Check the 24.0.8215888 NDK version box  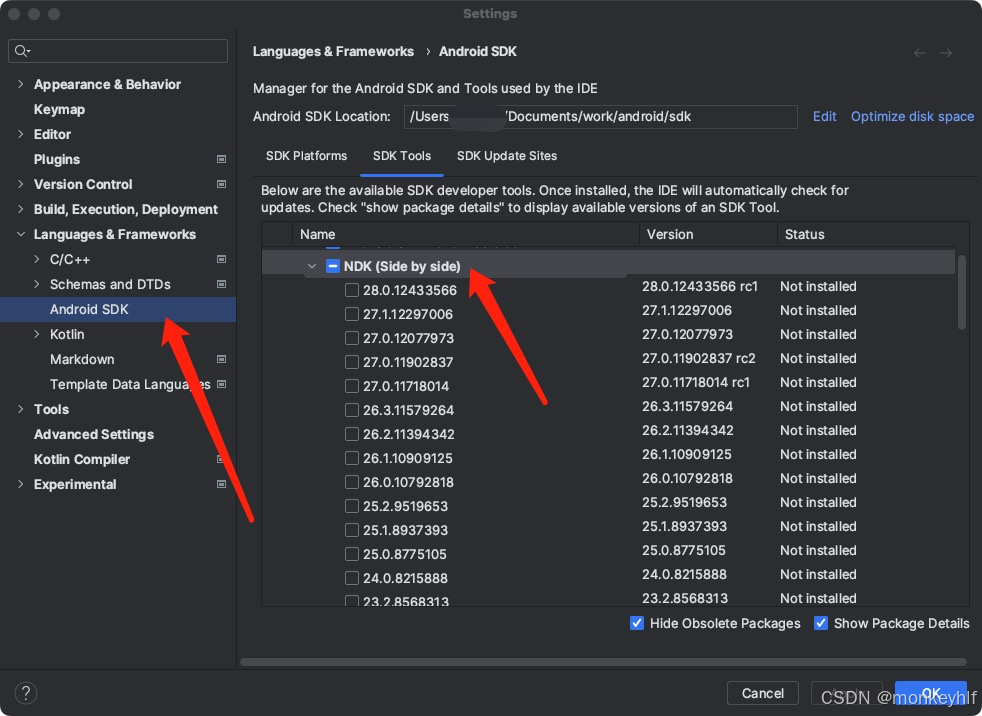coord(352,578)
